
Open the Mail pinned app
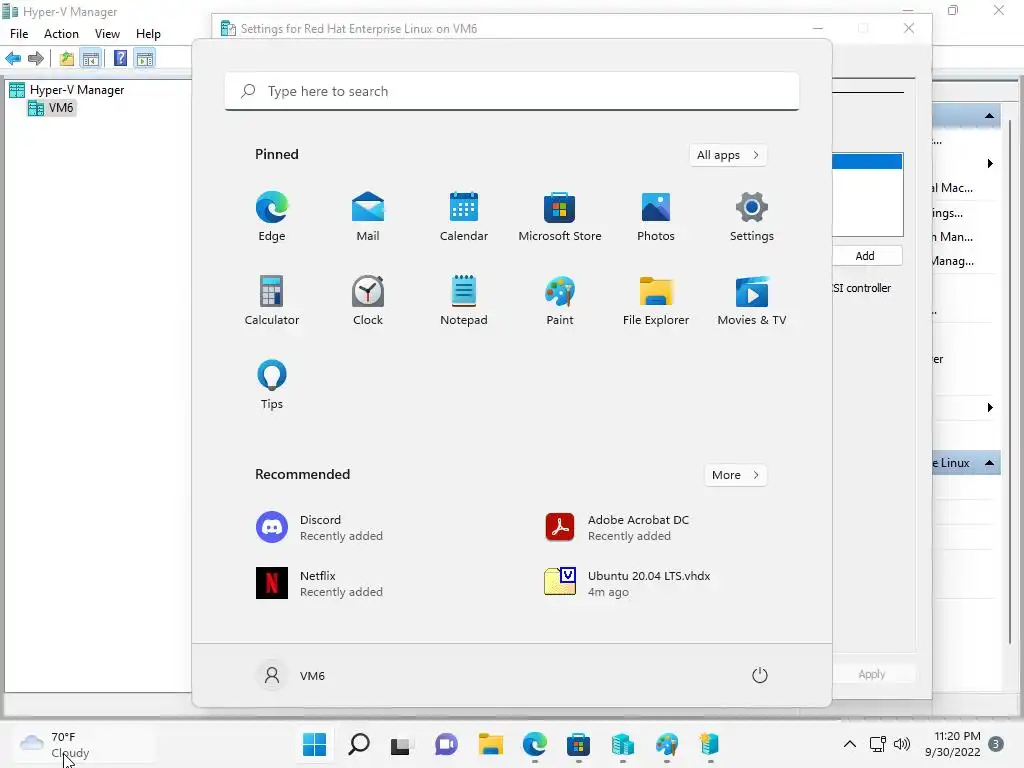coord(368,217)
